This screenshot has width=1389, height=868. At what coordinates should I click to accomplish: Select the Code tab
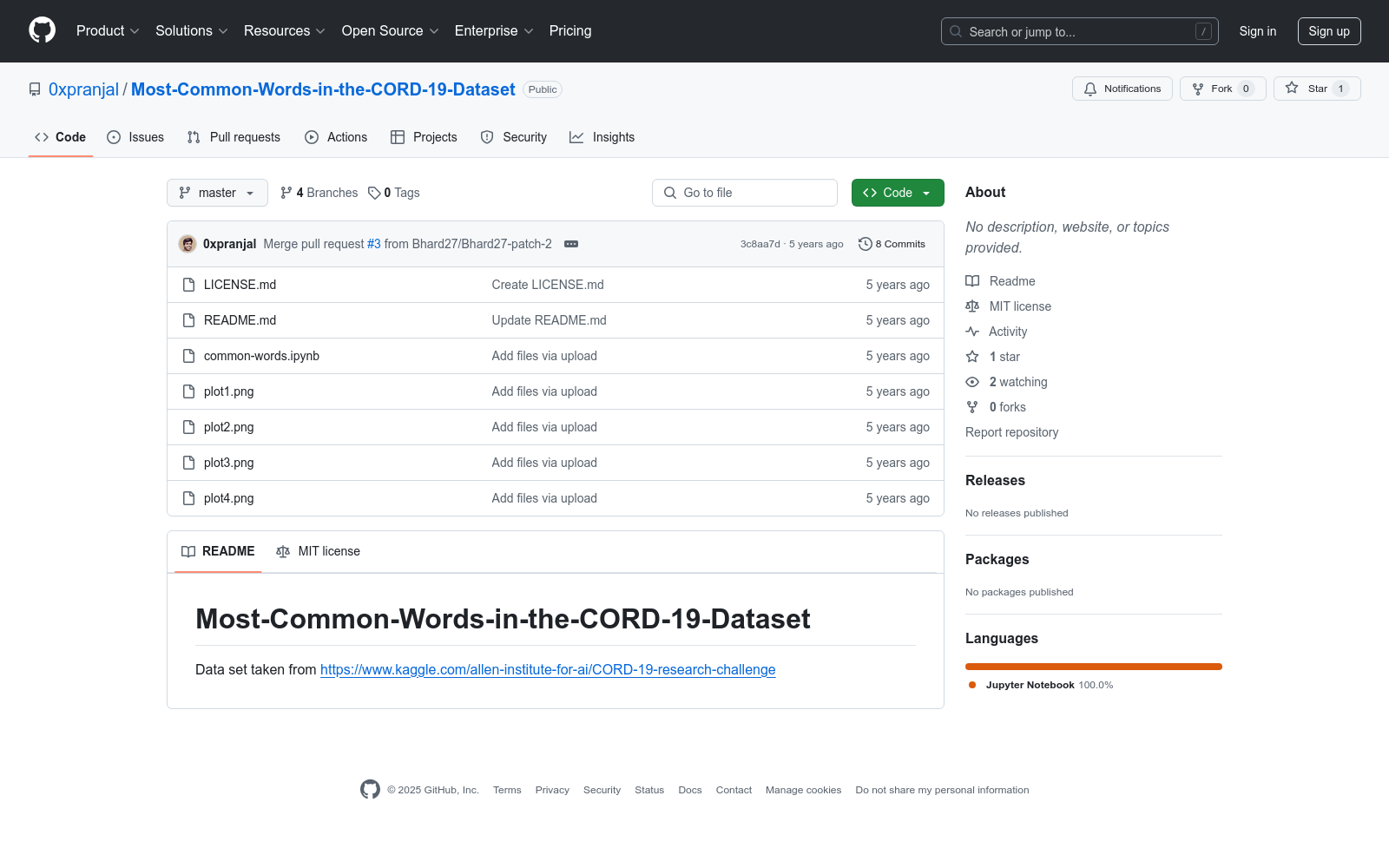pos(61,137)
